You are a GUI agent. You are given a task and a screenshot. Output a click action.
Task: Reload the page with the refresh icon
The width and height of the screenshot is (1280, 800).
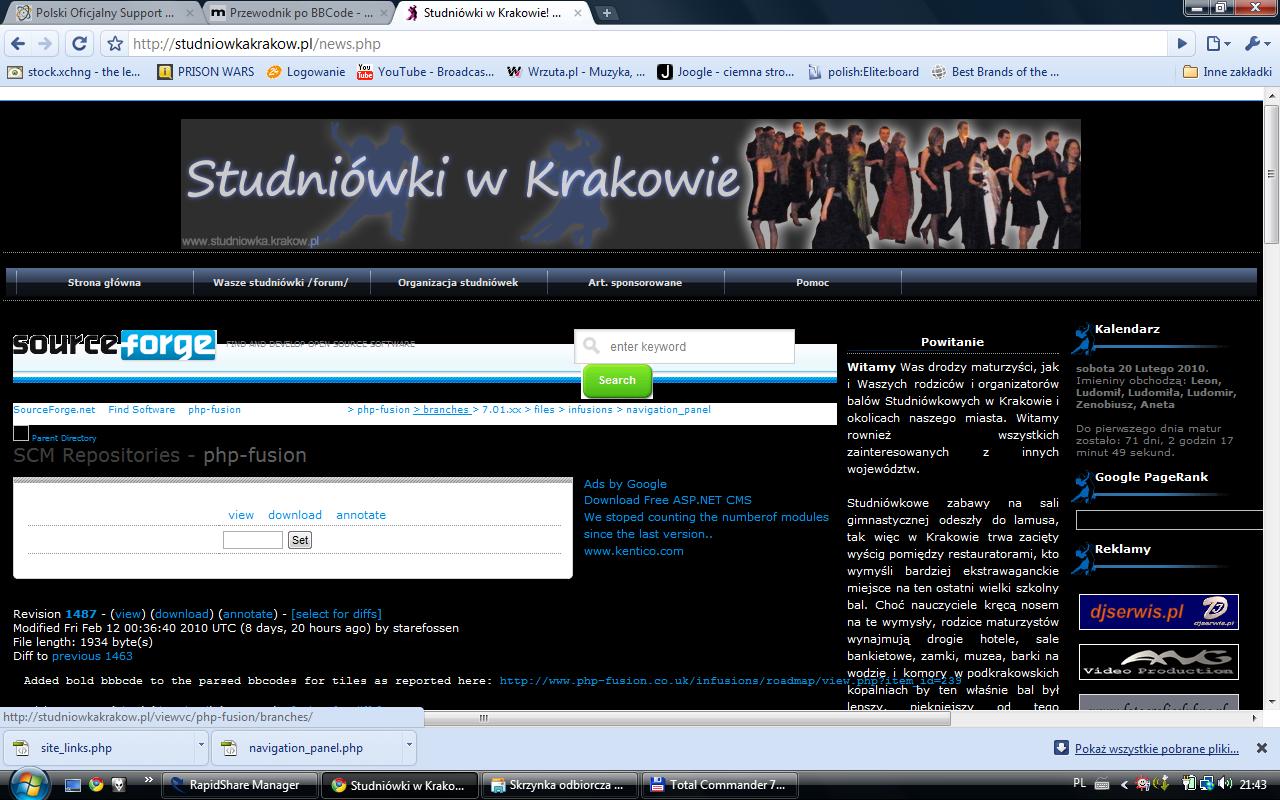(x=80, y=44)
